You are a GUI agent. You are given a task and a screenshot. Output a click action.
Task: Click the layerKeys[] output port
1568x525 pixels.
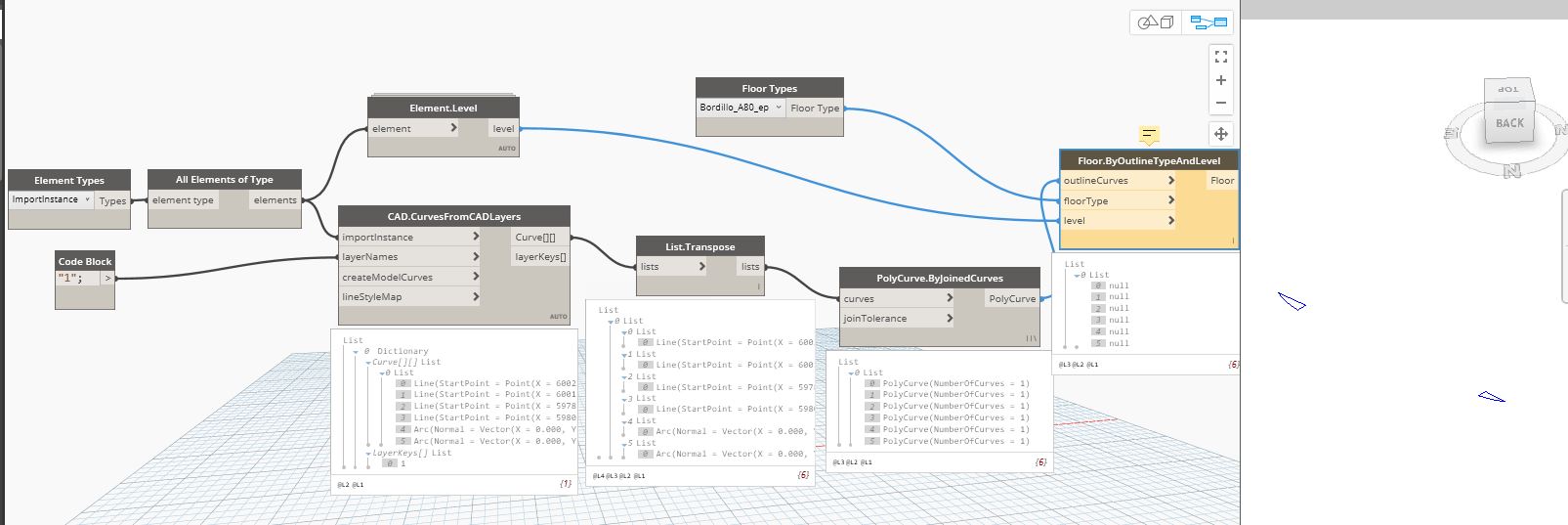click(539, 257)
